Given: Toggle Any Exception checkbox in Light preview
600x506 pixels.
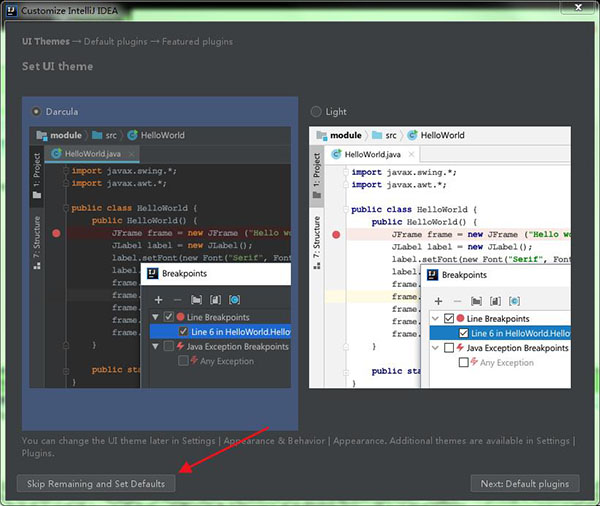Looking at the screenshot, I should (463, 362).
